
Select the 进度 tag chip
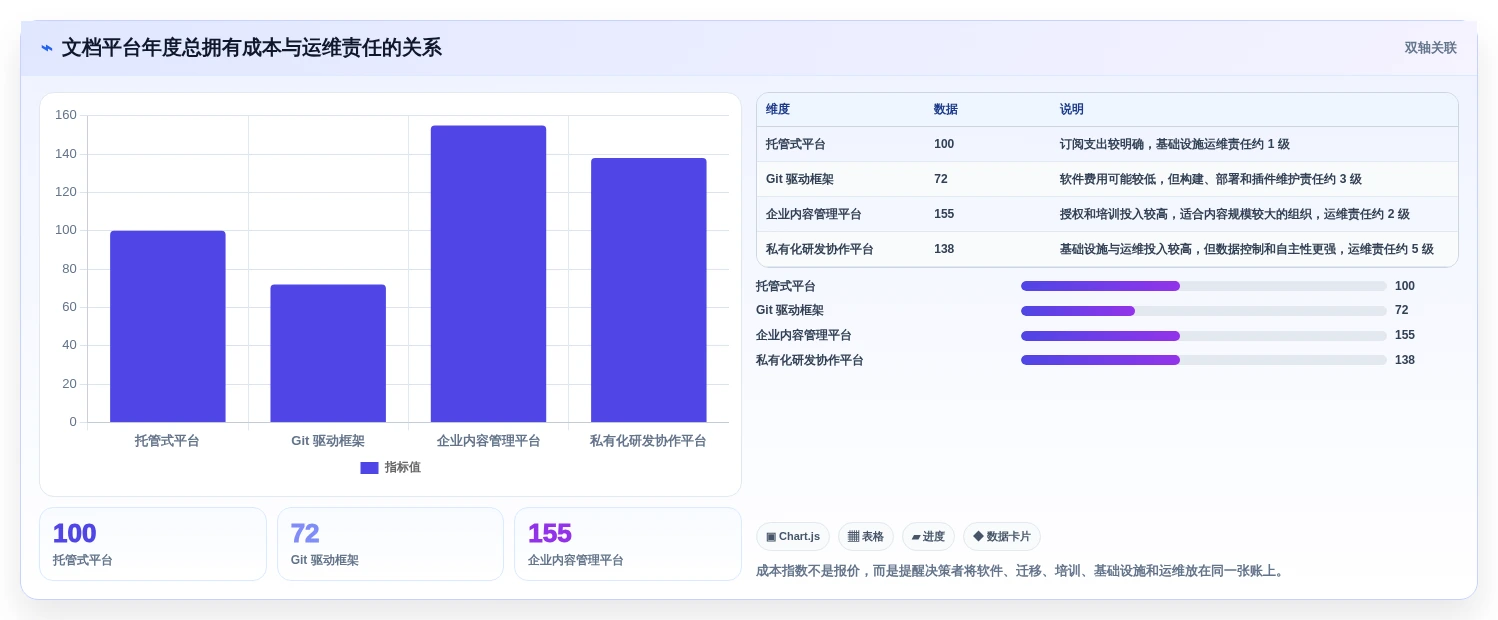tap(928, 537)
